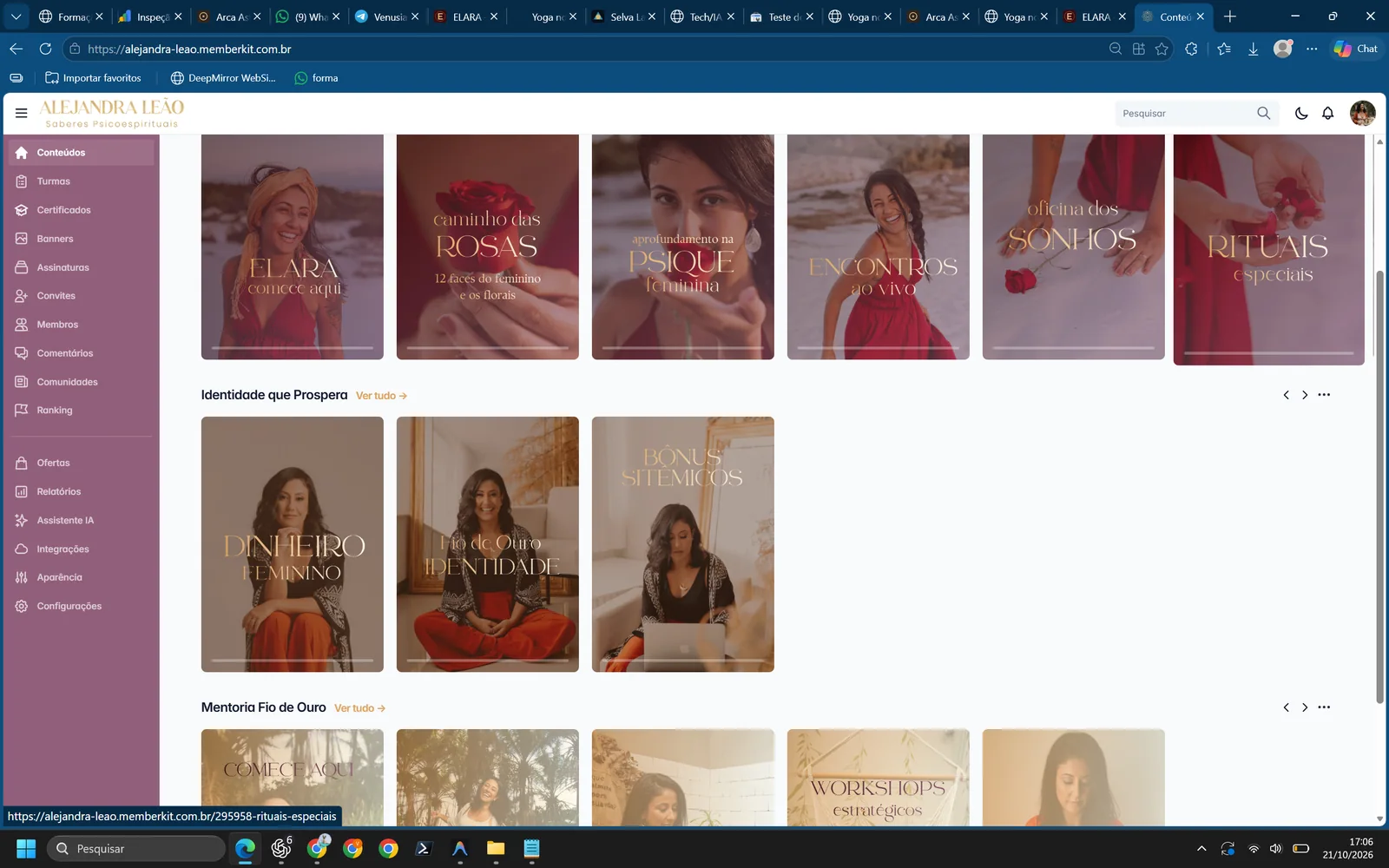
Task: Open notifications bell icon
Action: coord(1327,113)
